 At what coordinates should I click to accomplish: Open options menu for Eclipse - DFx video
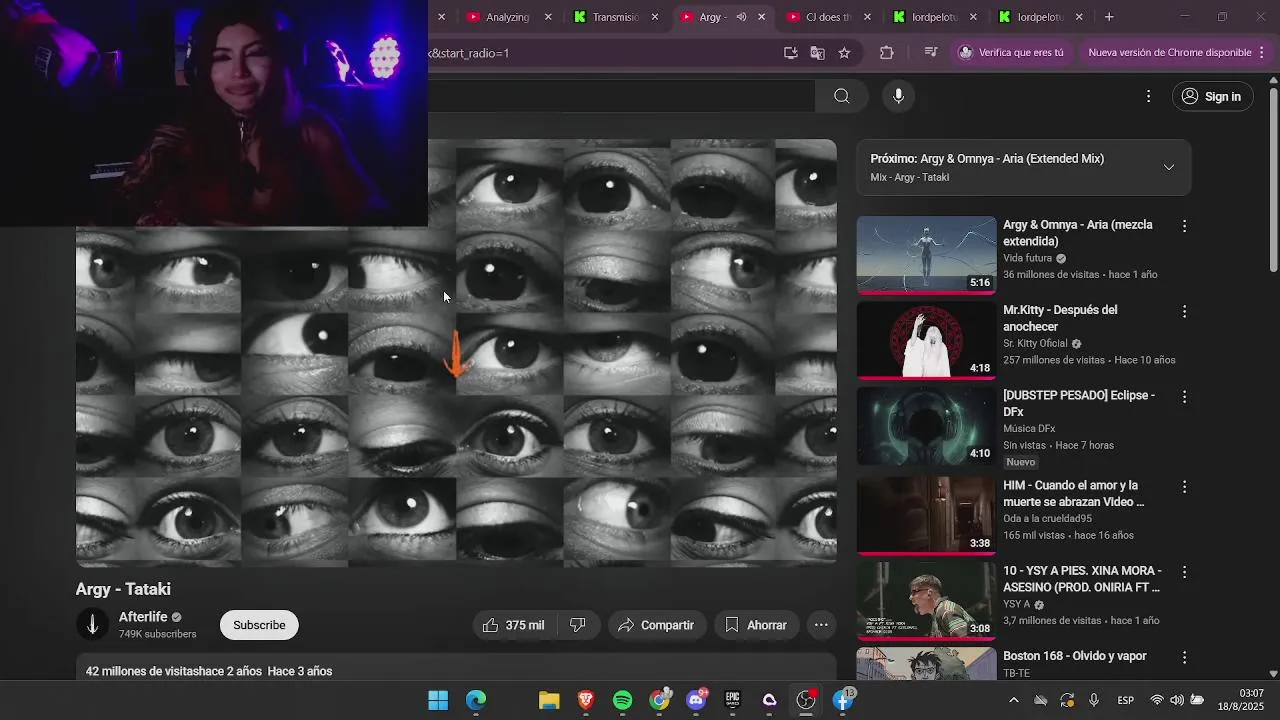click(x=1184, y=396)
